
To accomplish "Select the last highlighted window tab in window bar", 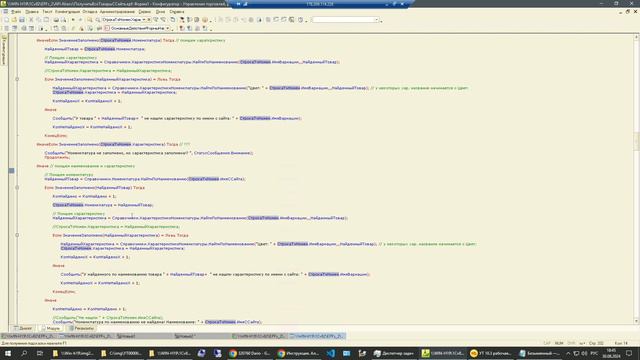I will (317, 336).
